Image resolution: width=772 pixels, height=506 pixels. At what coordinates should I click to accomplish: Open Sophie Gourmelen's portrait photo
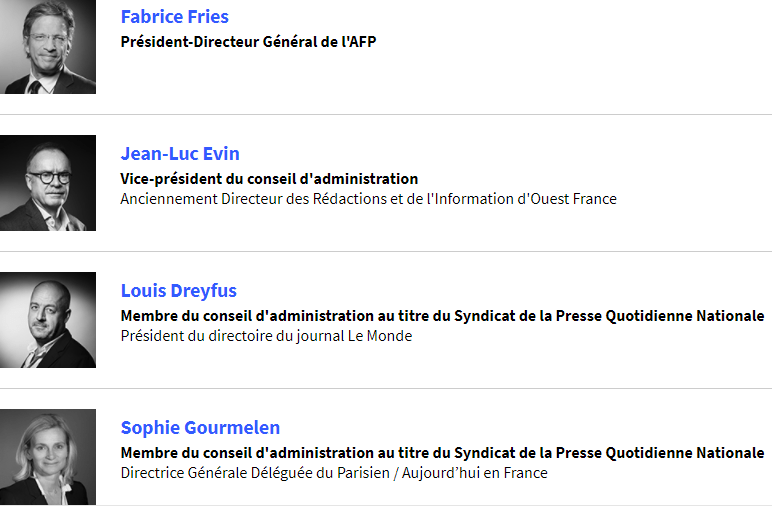coord(48,457)
